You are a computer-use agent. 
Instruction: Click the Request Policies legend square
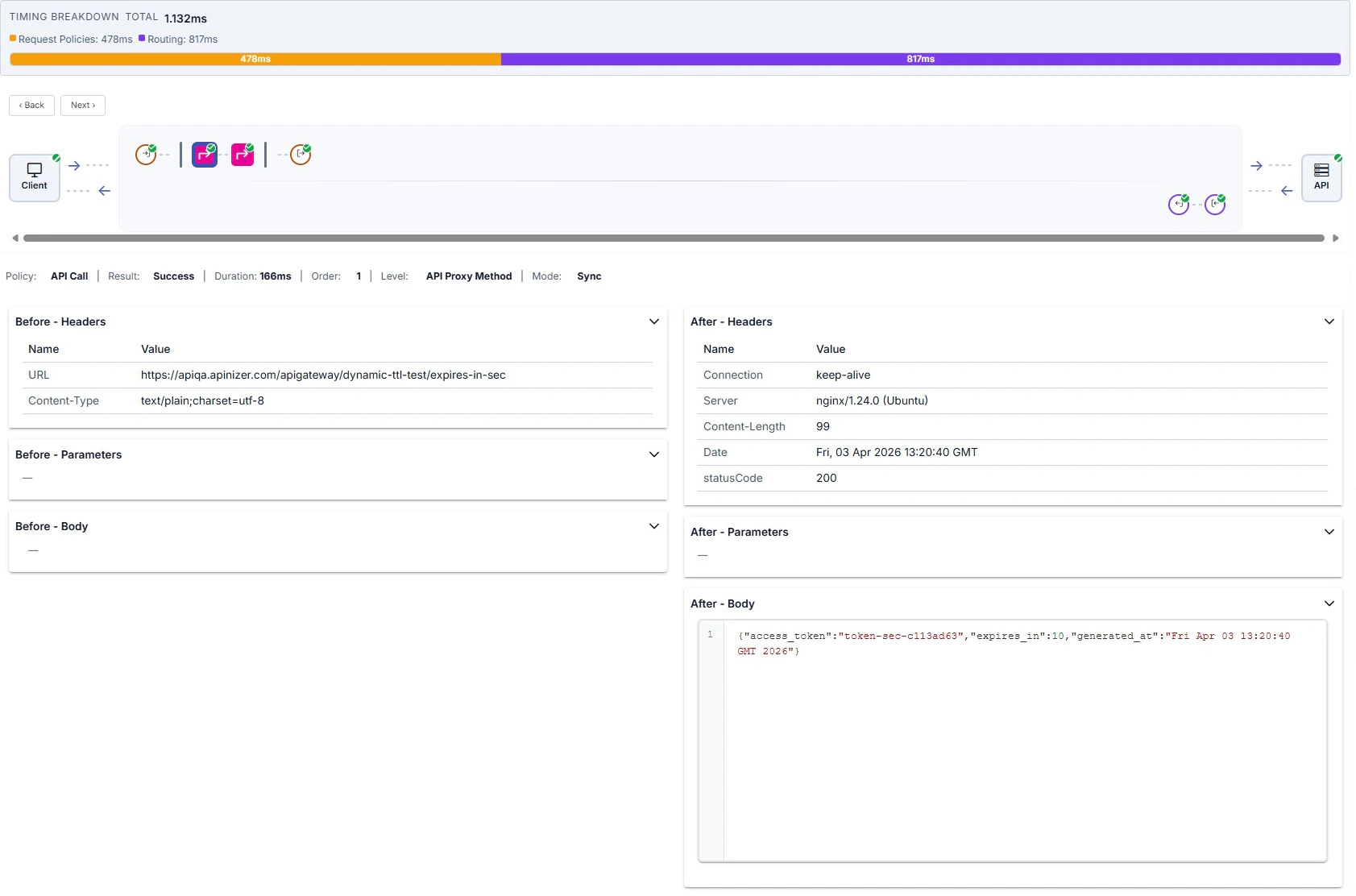(x=12, y=38)
